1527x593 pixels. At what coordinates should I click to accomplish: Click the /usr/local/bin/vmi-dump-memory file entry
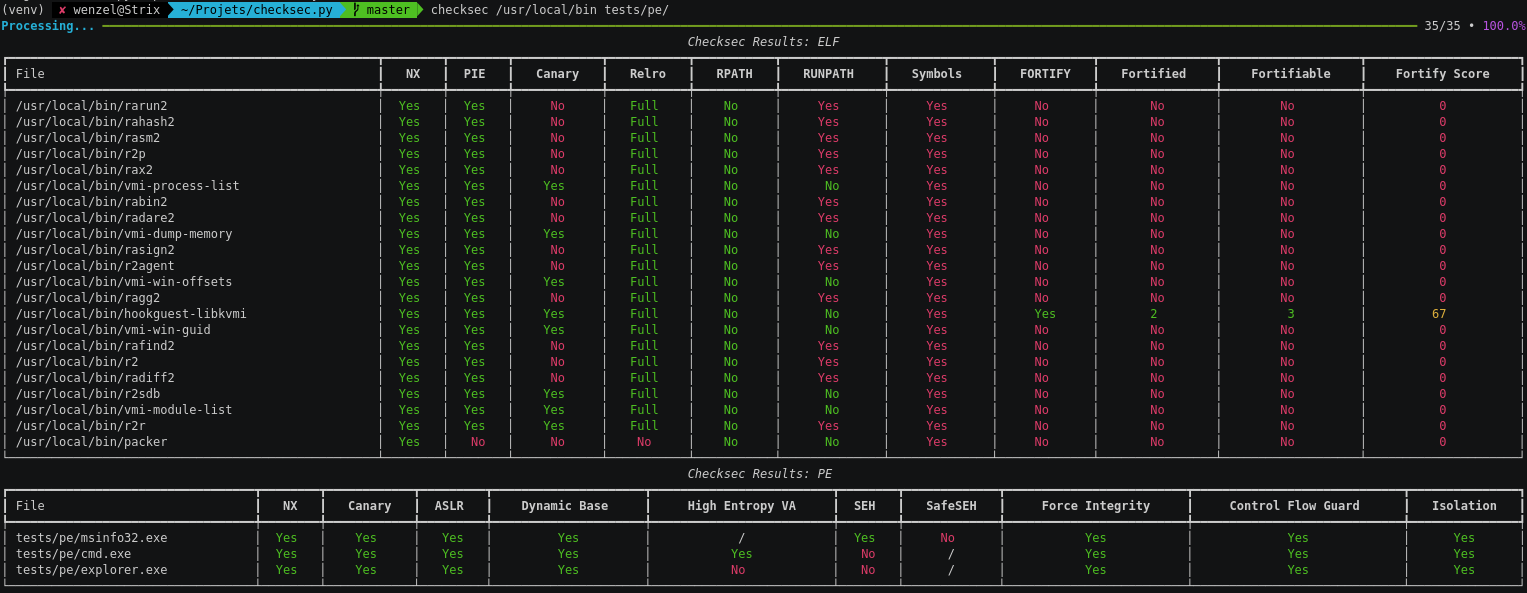(x=124, y=234)
